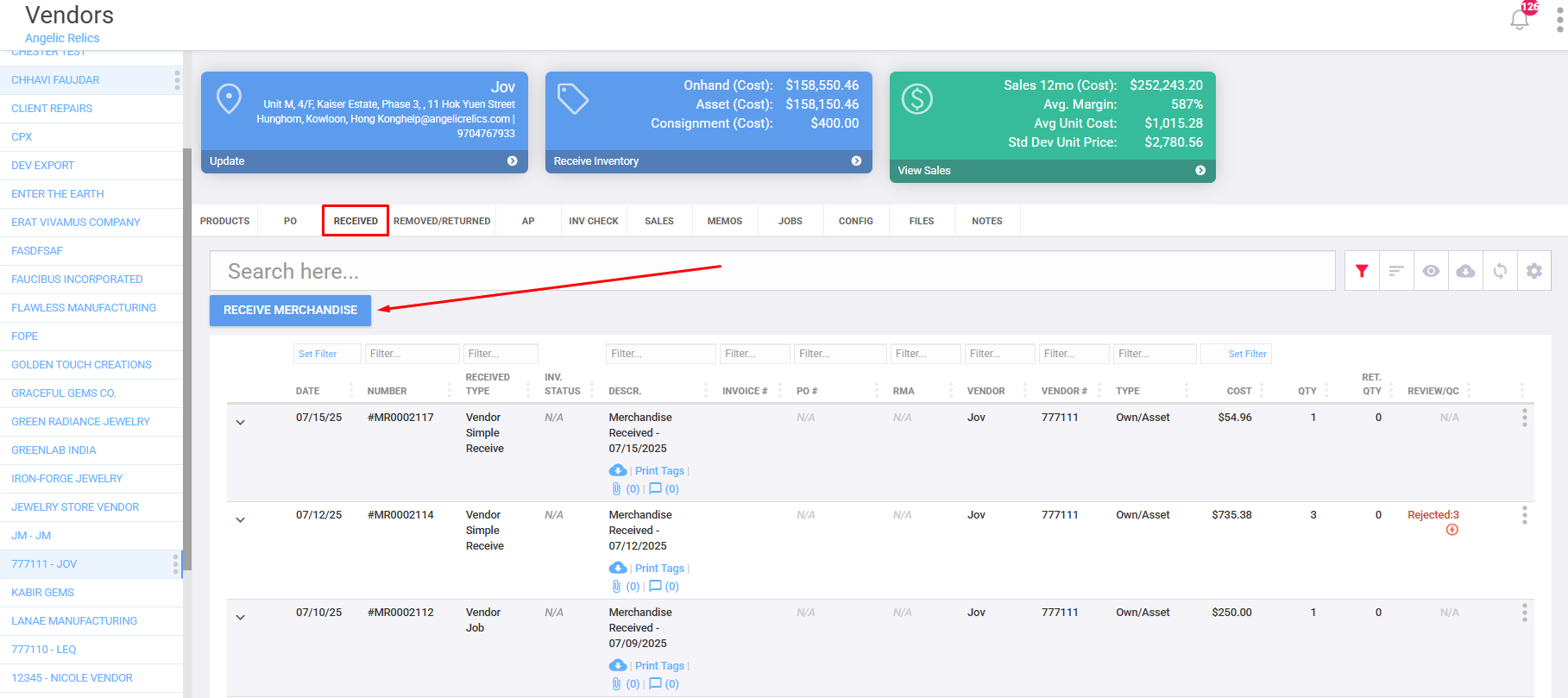Open the notifications bell
The image size is (1568, 698).
[1520, 18]
